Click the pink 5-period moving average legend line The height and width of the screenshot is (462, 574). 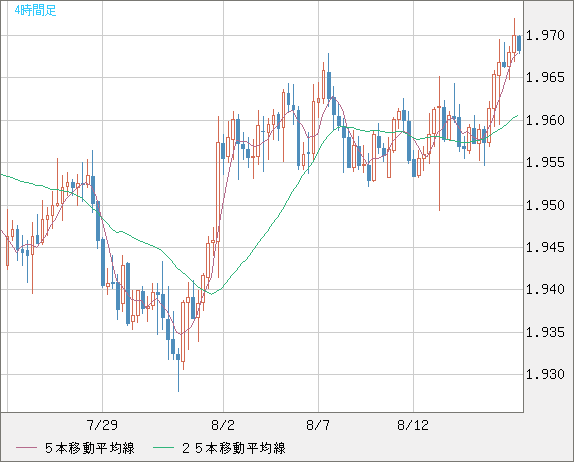point(26,448)
